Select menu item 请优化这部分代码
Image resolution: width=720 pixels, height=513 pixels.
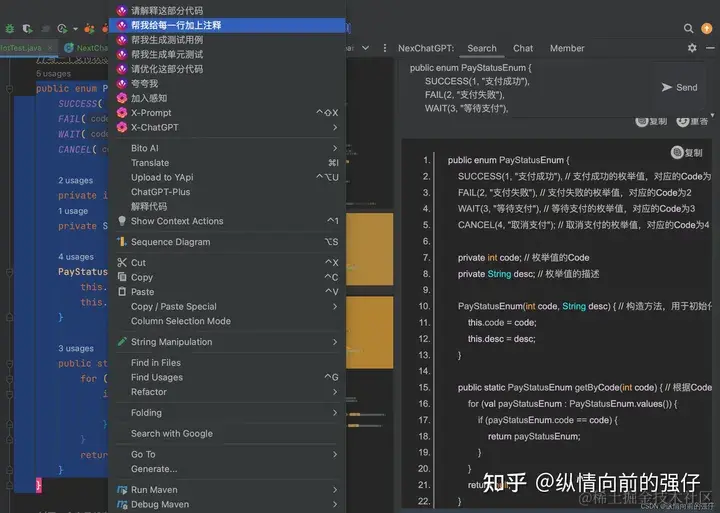(x=227, y=69)
